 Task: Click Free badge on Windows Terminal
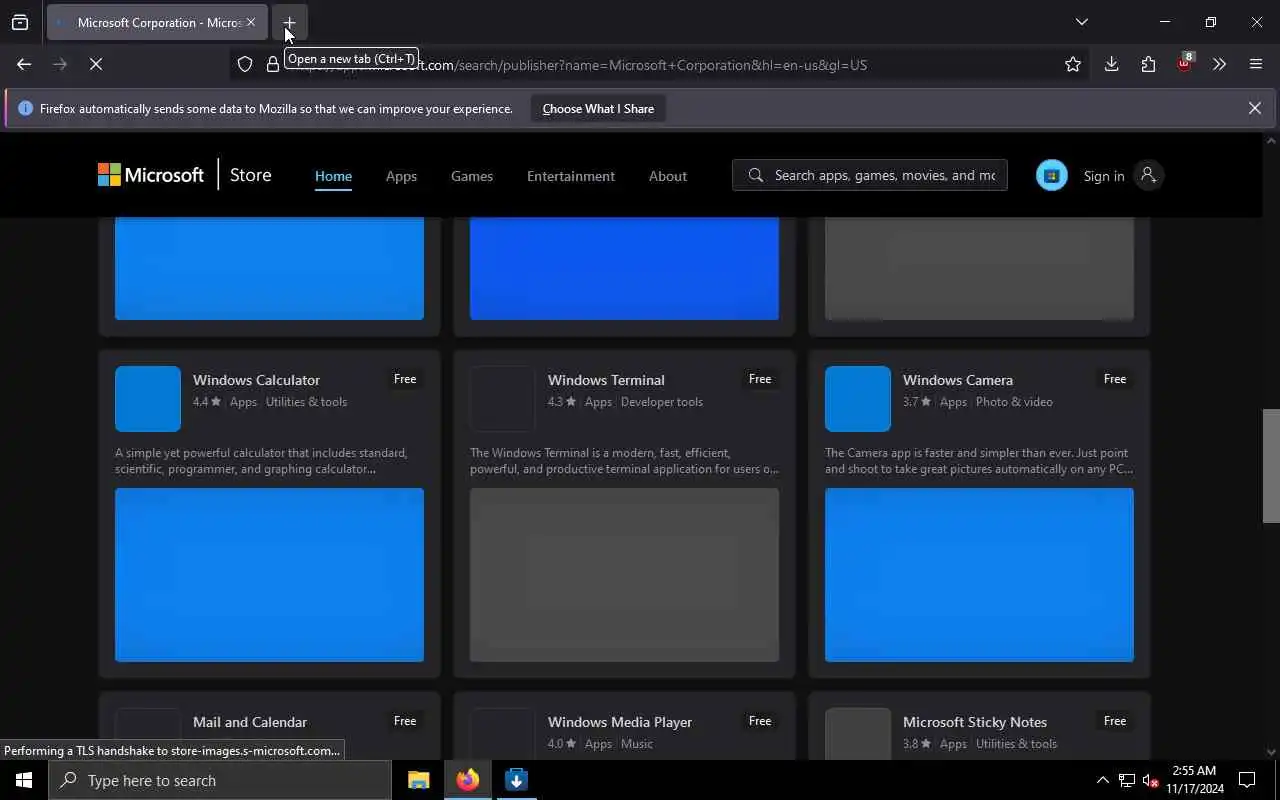click(760, 379)
